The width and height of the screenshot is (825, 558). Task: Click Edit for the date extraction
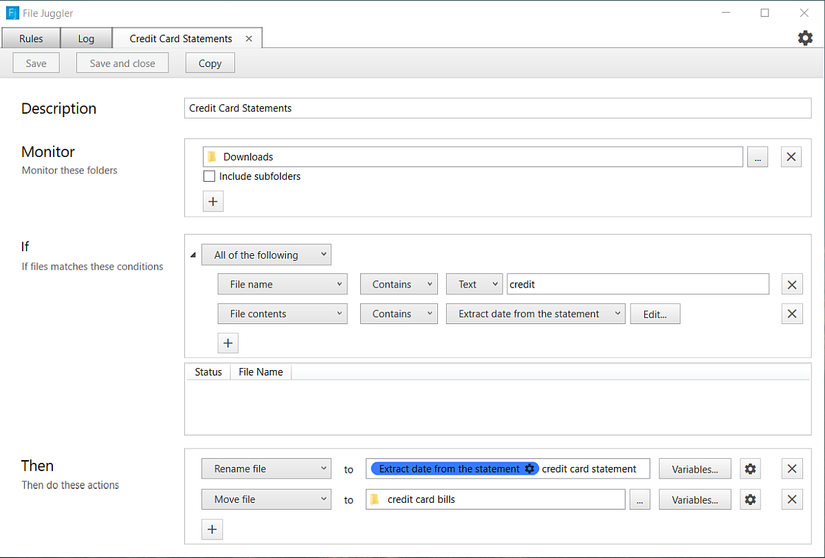tap(655, 314)
